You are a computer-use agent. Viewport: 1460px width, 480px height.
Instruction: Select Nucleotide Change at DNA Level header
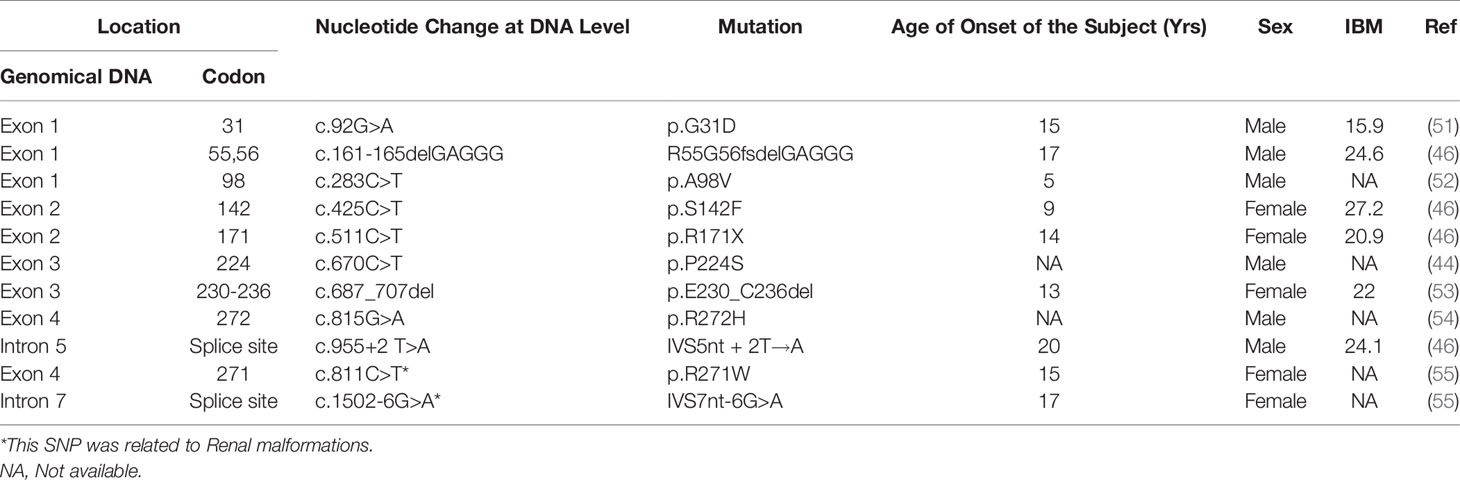[x=472, y=28]
